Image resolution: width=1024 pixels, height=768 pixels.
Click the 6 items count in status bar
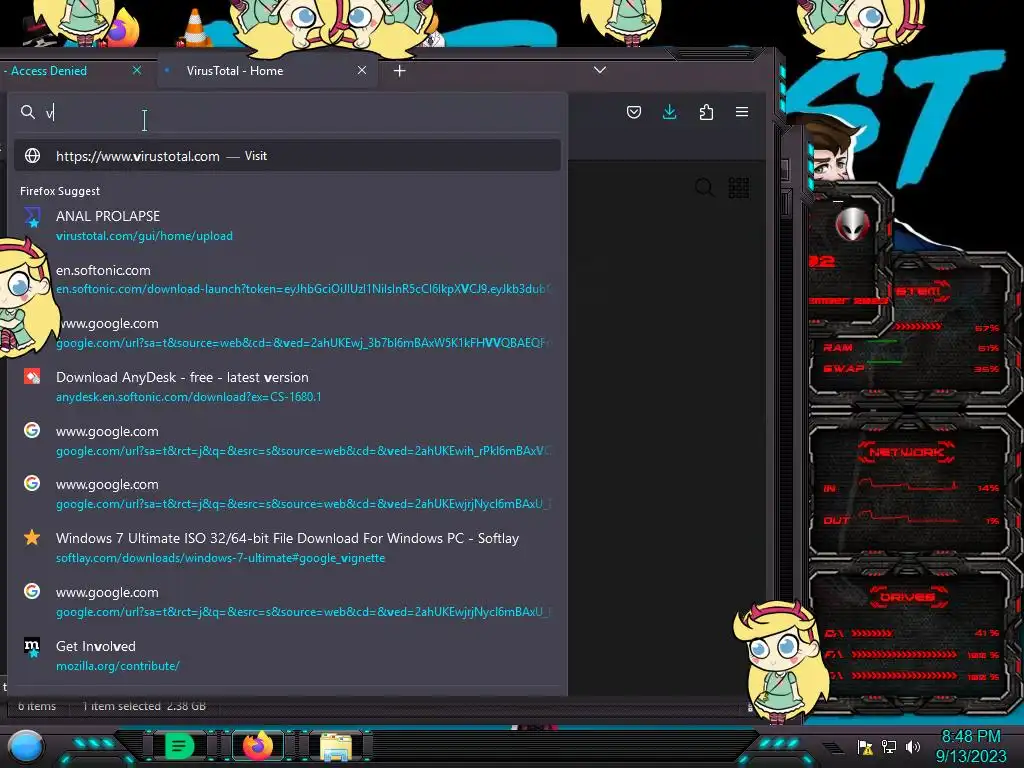tap(37, 706)
